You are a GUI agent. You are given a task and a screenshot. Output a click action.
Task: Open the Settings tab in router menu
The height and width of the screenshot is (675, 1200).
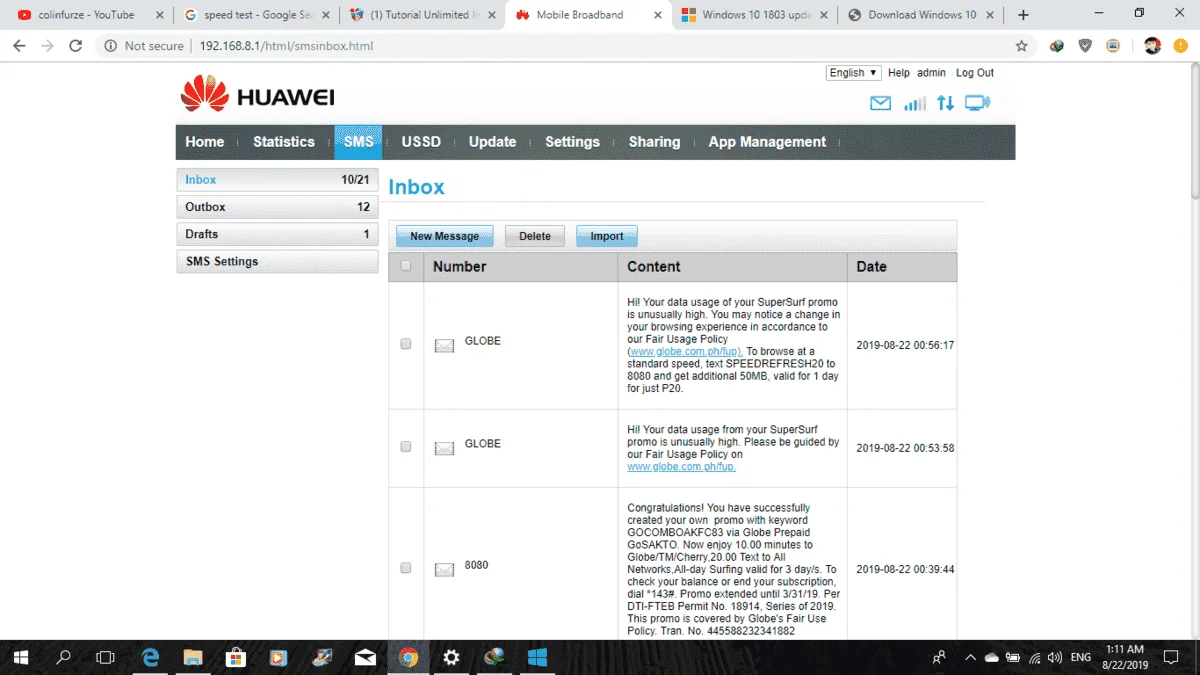(x=572, y=142)
